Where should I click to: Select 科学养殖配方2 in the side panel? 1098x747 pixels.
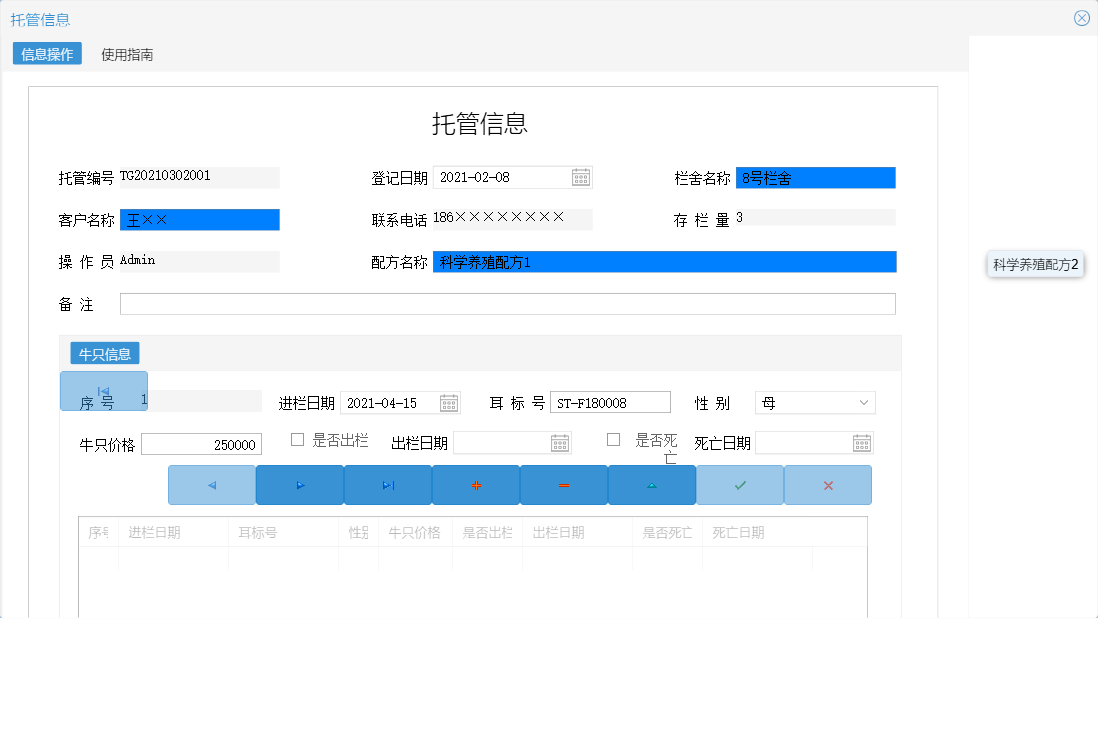coord(1035,265)
